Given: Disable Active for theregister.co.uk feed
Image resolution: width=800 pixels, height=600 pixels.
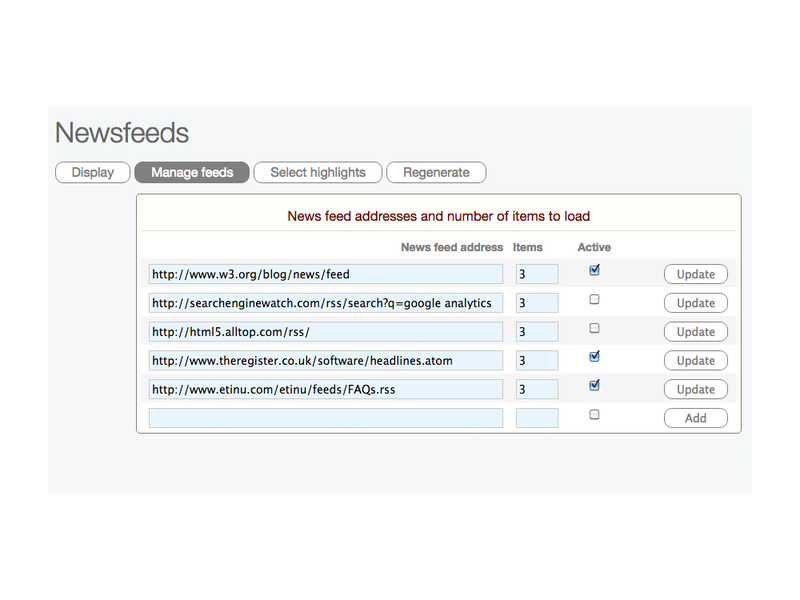Looking at the screenshot, I should pyautogui.click(x=594, y=356).
